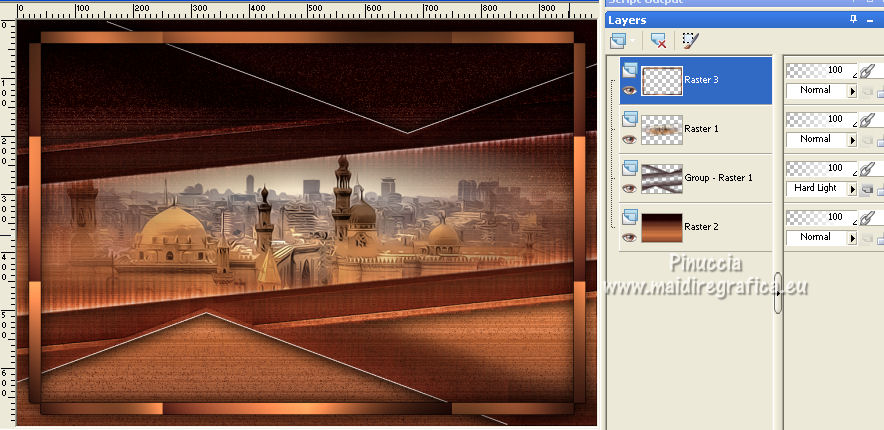Click the Raster 1 opacity slider

tap(821, 119)
